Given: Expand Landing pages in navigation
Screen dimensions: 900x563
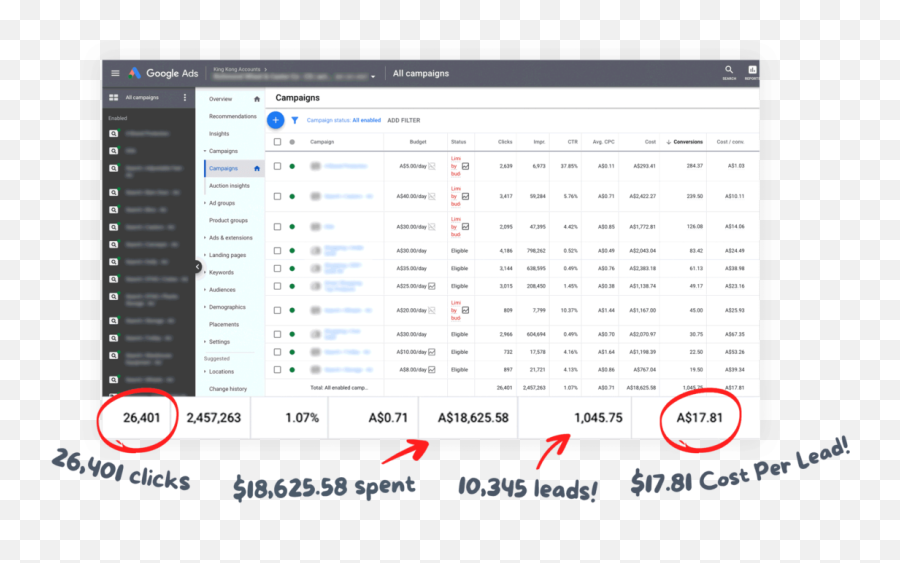Looking at the screenshot, I should click(205, 255).
